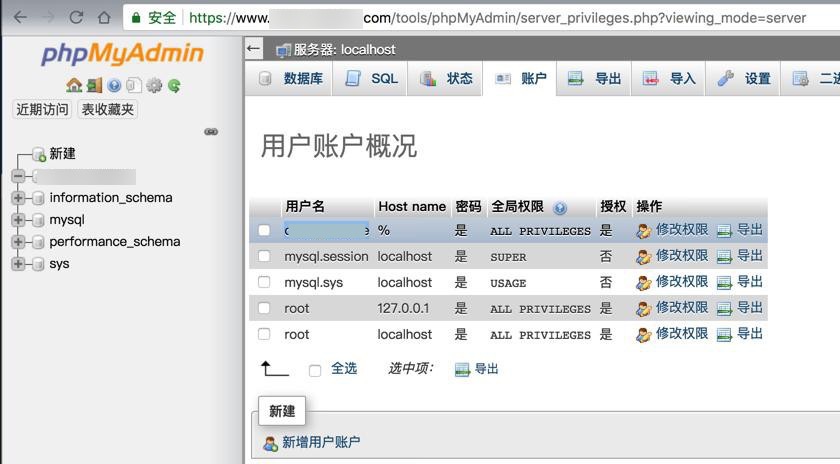Select information_schema in database tree
The image size is (840, 464).
pos(111,198)
